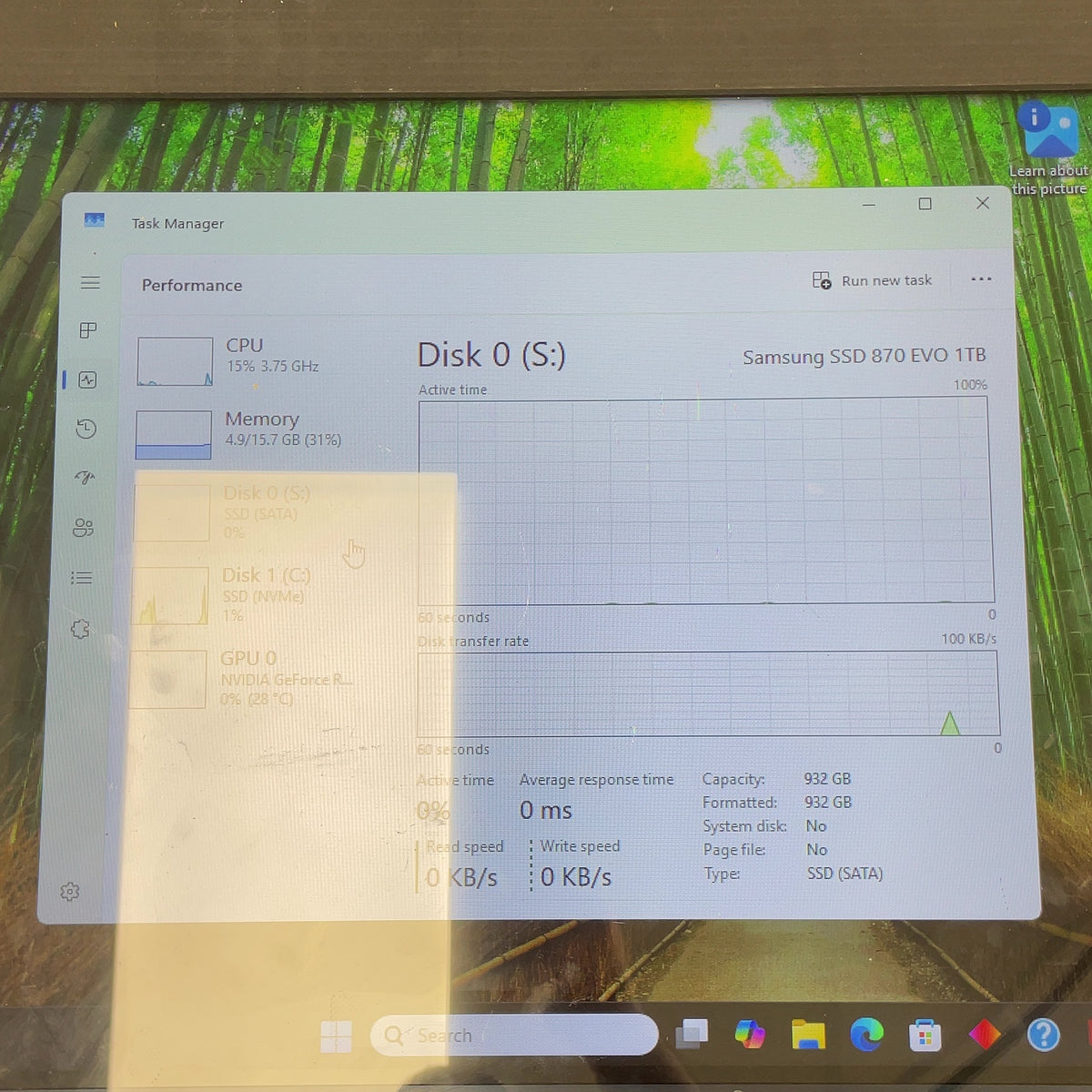1092x1092 pixels.
Task: Open the Task Manager hamburger navigation menu
Action: 90,282
